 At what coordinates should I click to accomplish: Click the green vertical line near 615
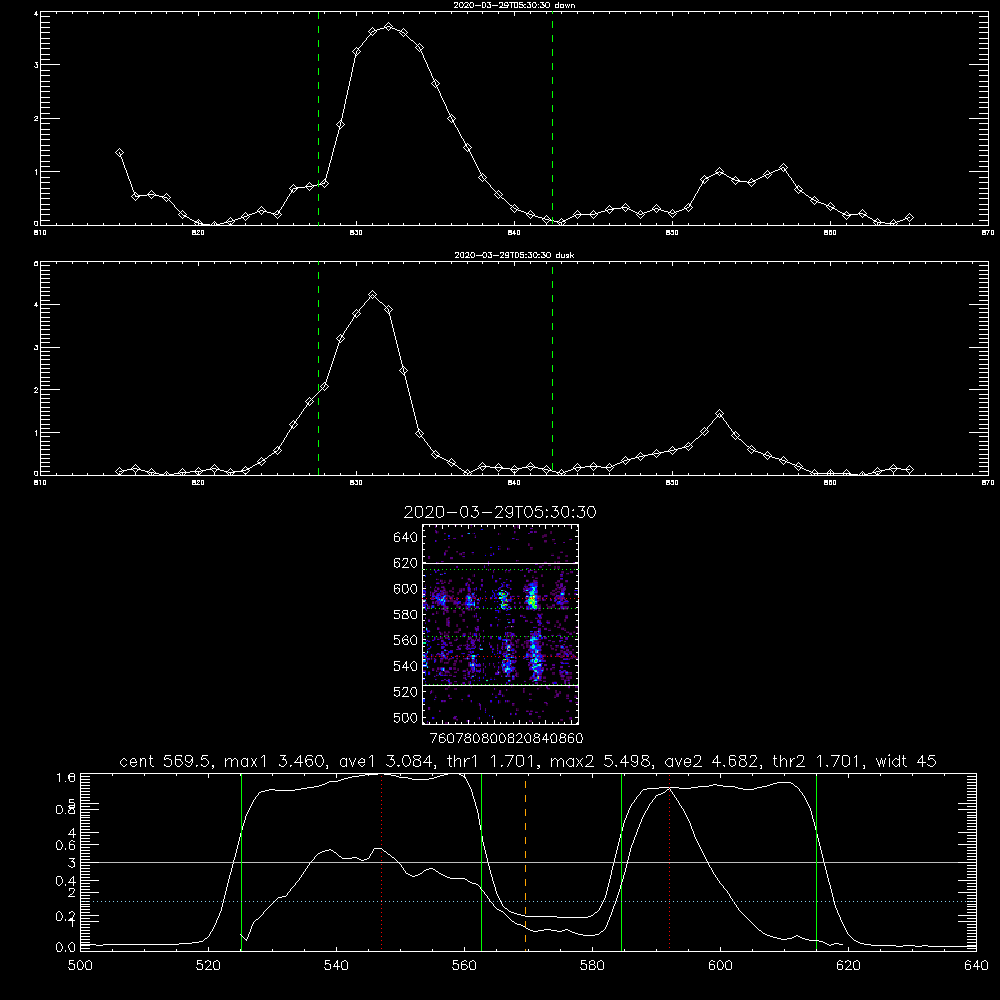[816, 862]
